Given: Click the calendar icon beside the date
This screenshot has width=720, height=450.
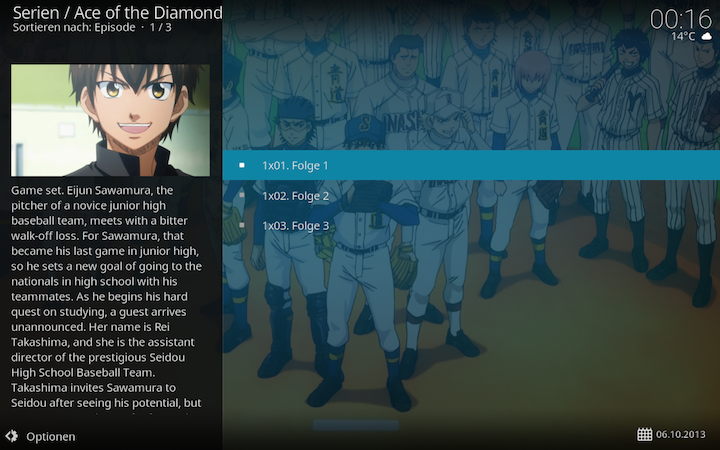Looking at the screenshot, I should point(644,434).
